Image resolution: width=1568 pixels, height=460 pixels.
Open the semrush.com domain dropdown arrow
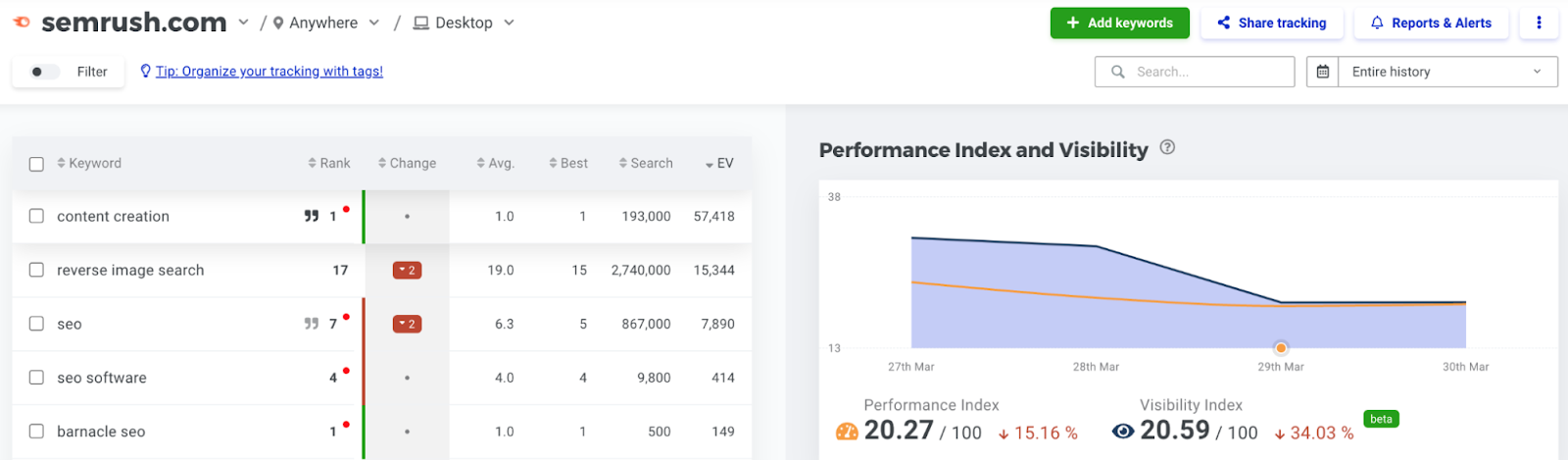(x=243, y=23)
